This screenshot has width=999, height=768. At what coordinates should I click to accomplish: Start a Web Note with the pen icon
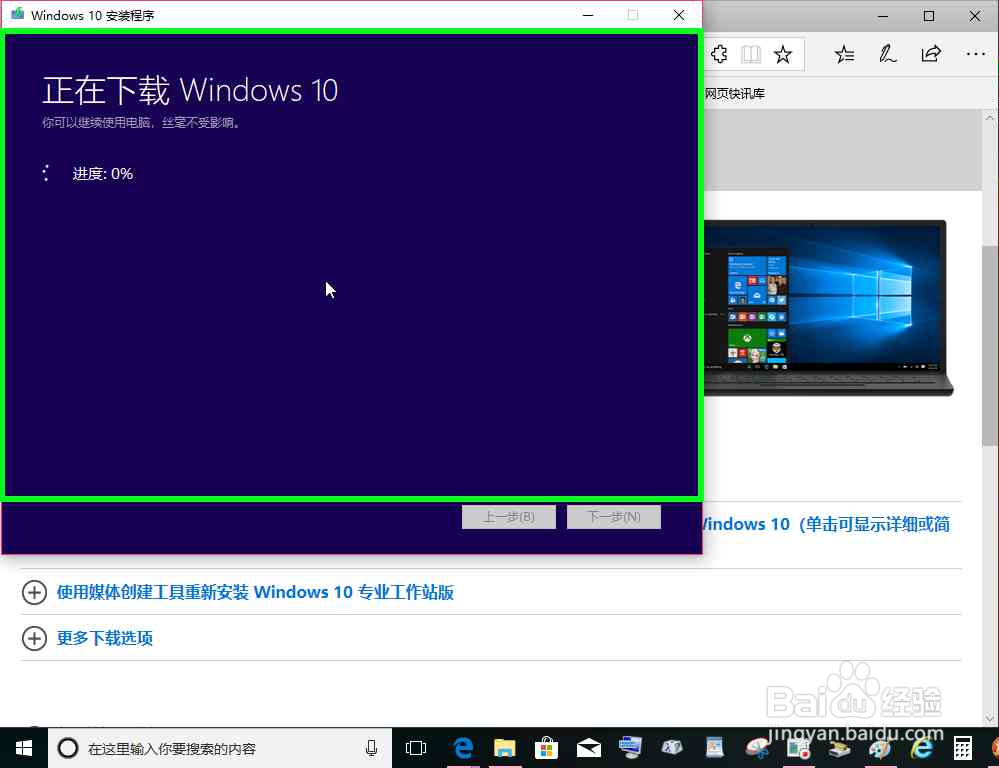point(888,54)
